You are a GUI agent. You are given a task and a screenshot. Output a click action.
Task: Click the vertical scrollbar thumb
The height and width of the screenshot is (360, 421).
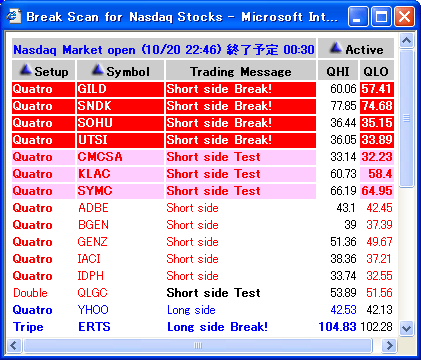click(406, 118)
